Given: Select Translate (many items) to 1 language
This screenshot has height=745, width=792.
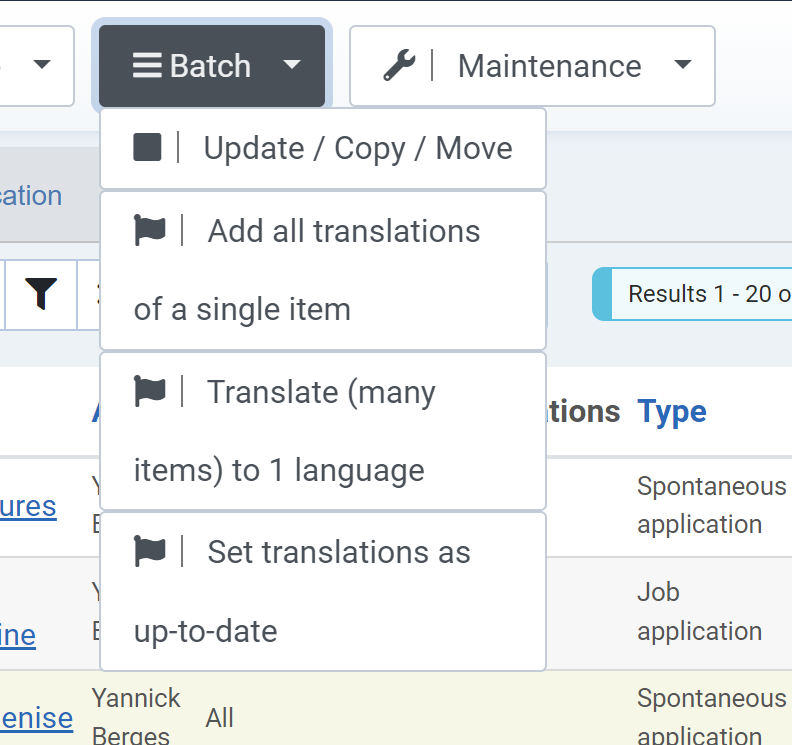Looking at the screenshot, I should pyautogui.click(x=323, y=431).
